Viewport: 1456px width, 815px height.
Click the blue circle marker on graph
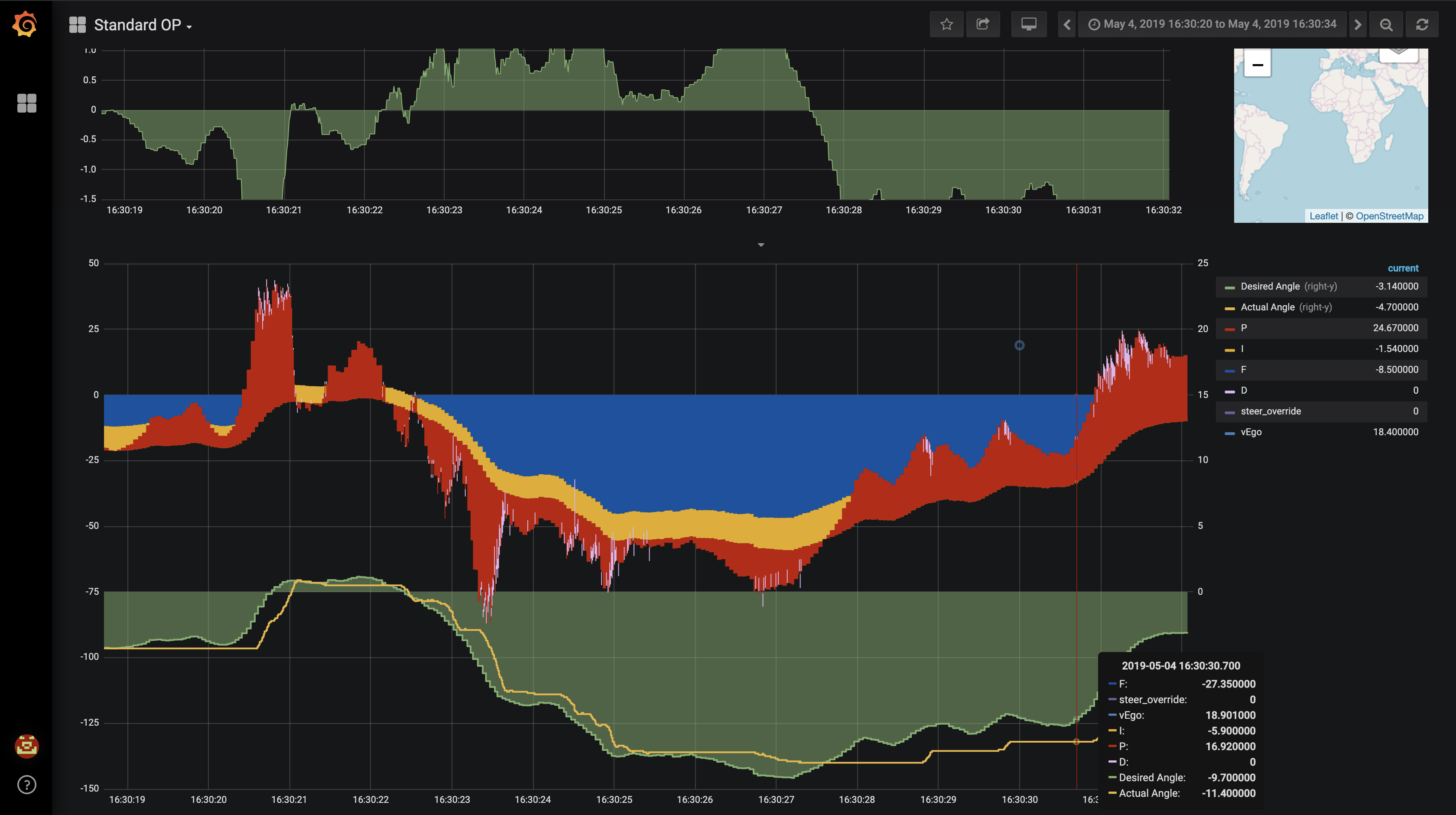coord(1019,345)
